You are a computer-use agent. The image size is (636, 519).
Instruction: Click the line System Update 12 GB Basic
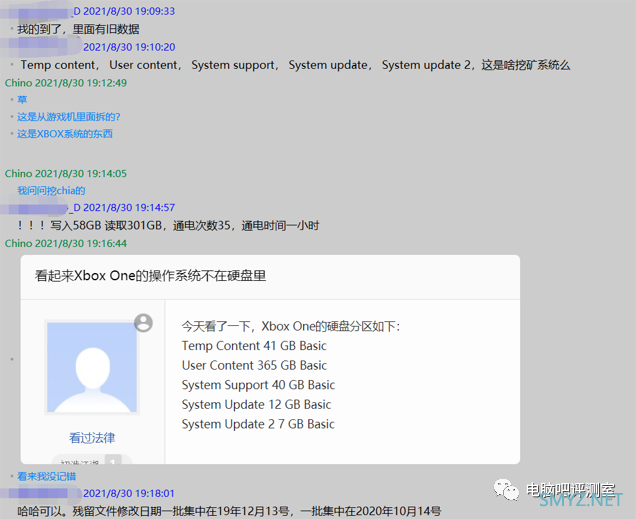(256, 404)
